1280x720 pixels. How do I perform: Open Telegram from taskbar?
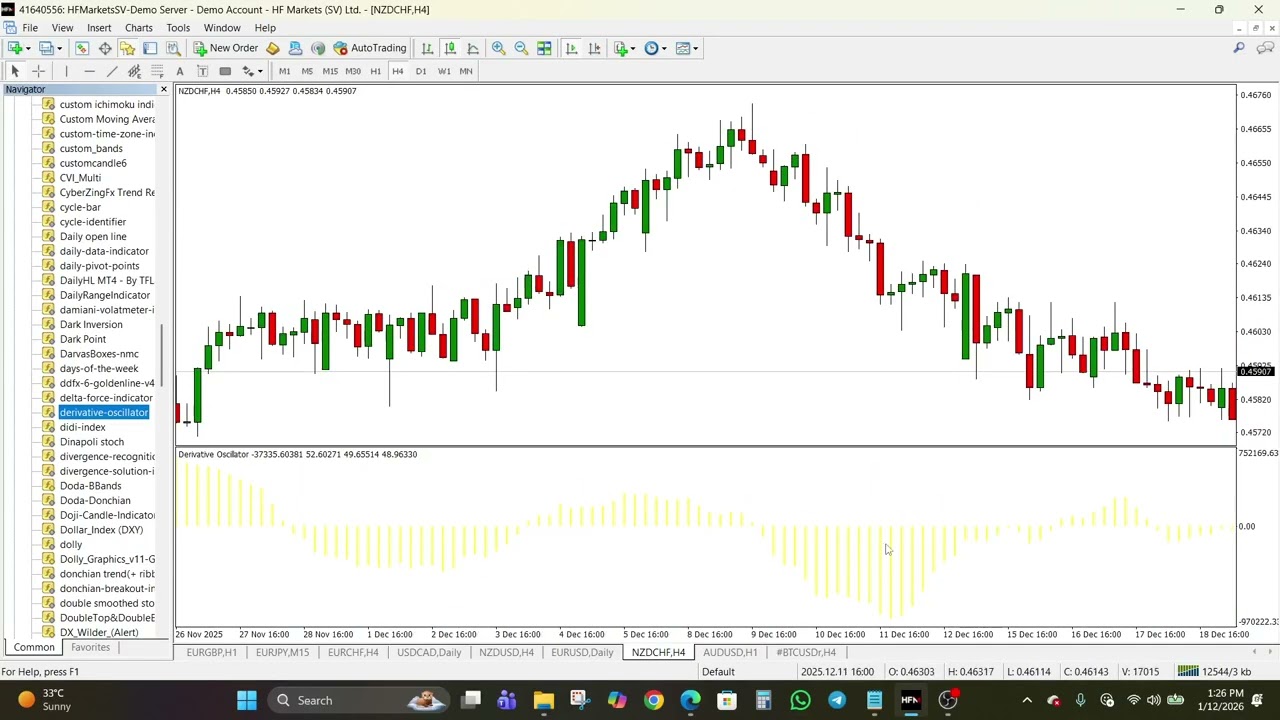coord(837,700)
